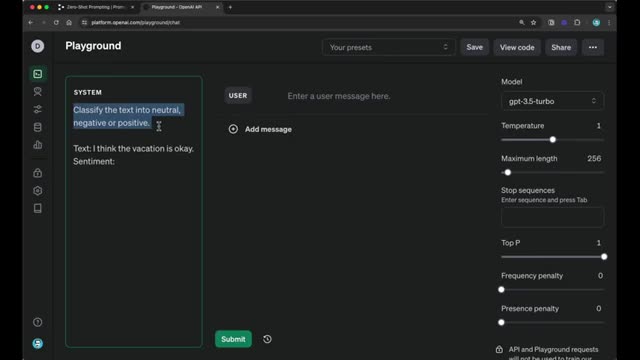Click the green Submit button
The width and height of the screenshot is (640, 360).
[233, 339]
